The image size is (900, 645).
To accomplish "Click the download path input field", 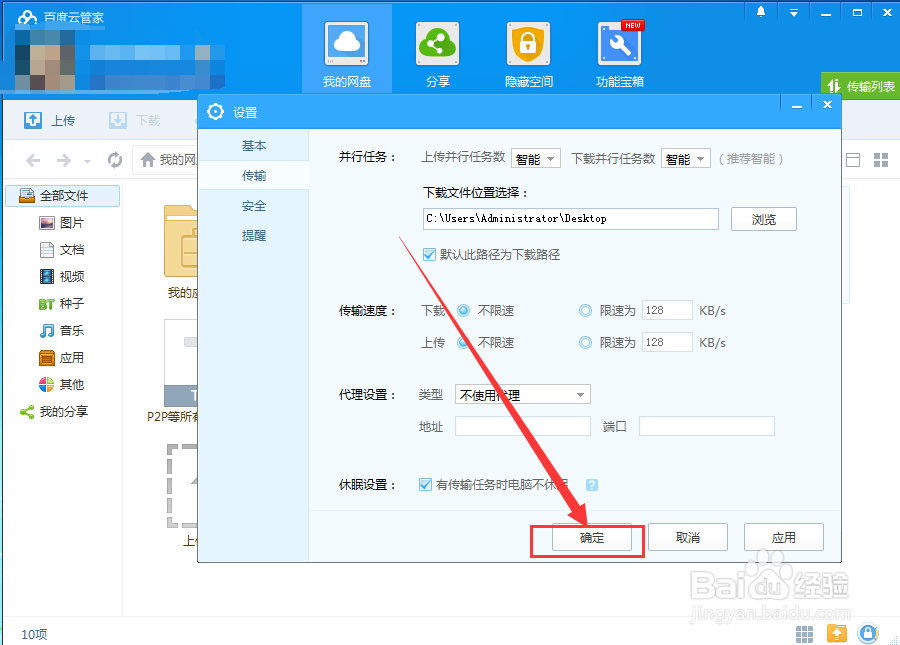I will click(x=570, y=218).
